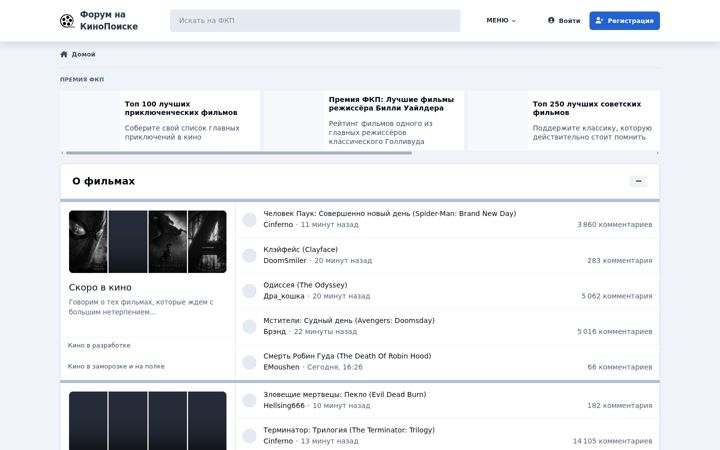Open the Форум на КиноПоиске home title
Image resolution: width=720 pixels, height=450 pixels.
click(x=109, y=21)
